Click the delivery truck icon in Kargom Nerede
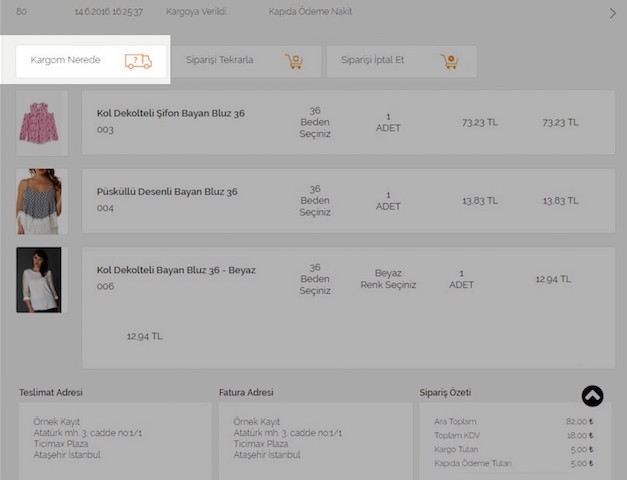The width and height of the screenshot is (627, 480). click(x=138, y=61)
